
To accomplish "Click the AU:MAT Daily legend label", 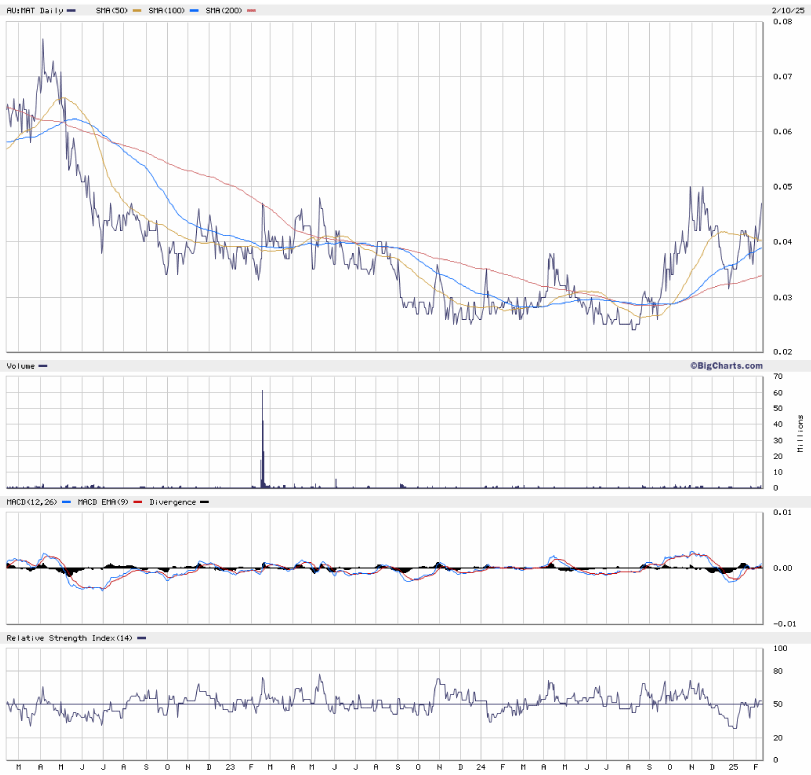I will (x=36, y=10).
